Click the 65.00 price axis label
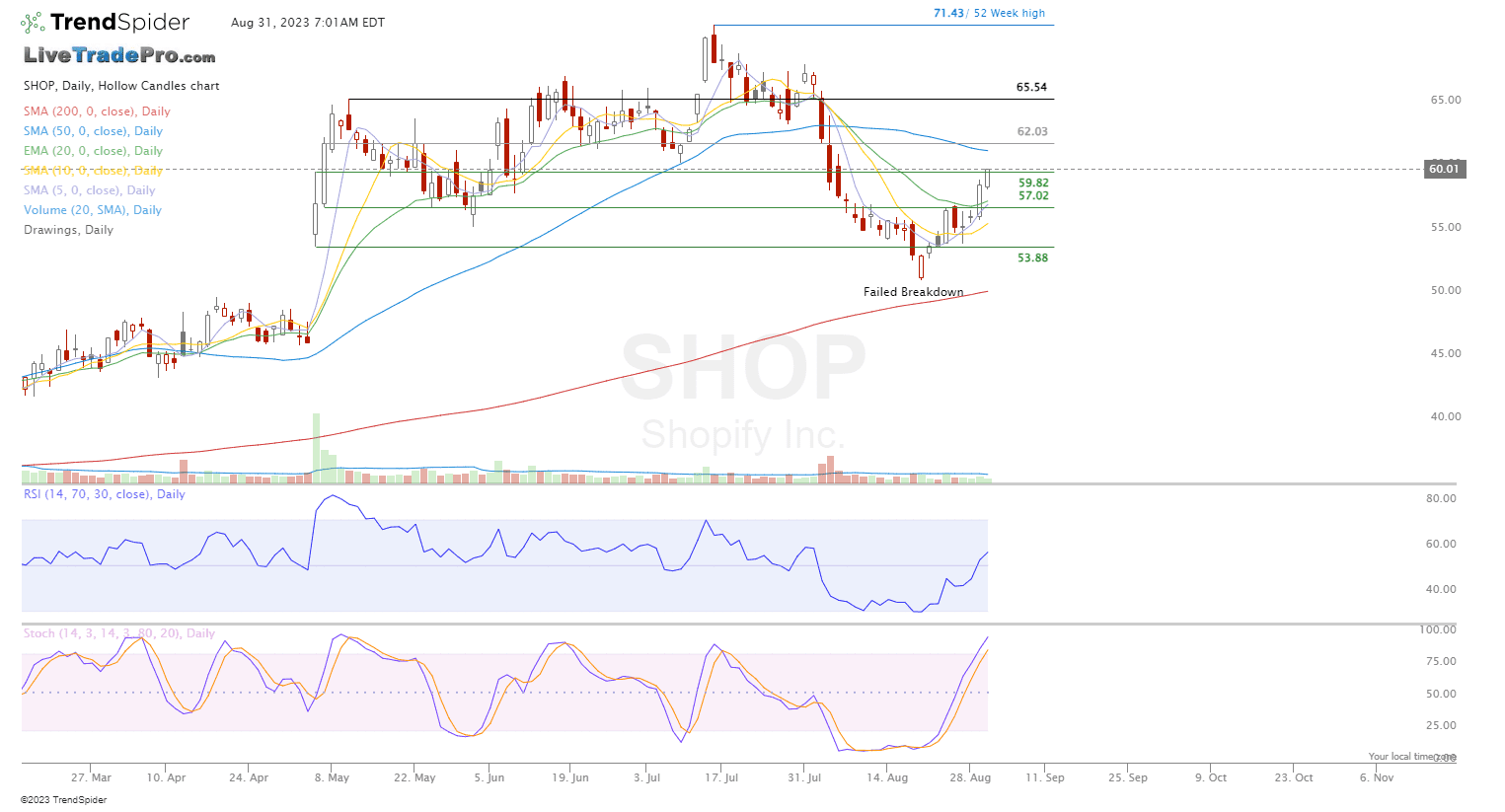Viewport: 1505px width, 812px height. pyautogui.click(x=1446, y=100)
